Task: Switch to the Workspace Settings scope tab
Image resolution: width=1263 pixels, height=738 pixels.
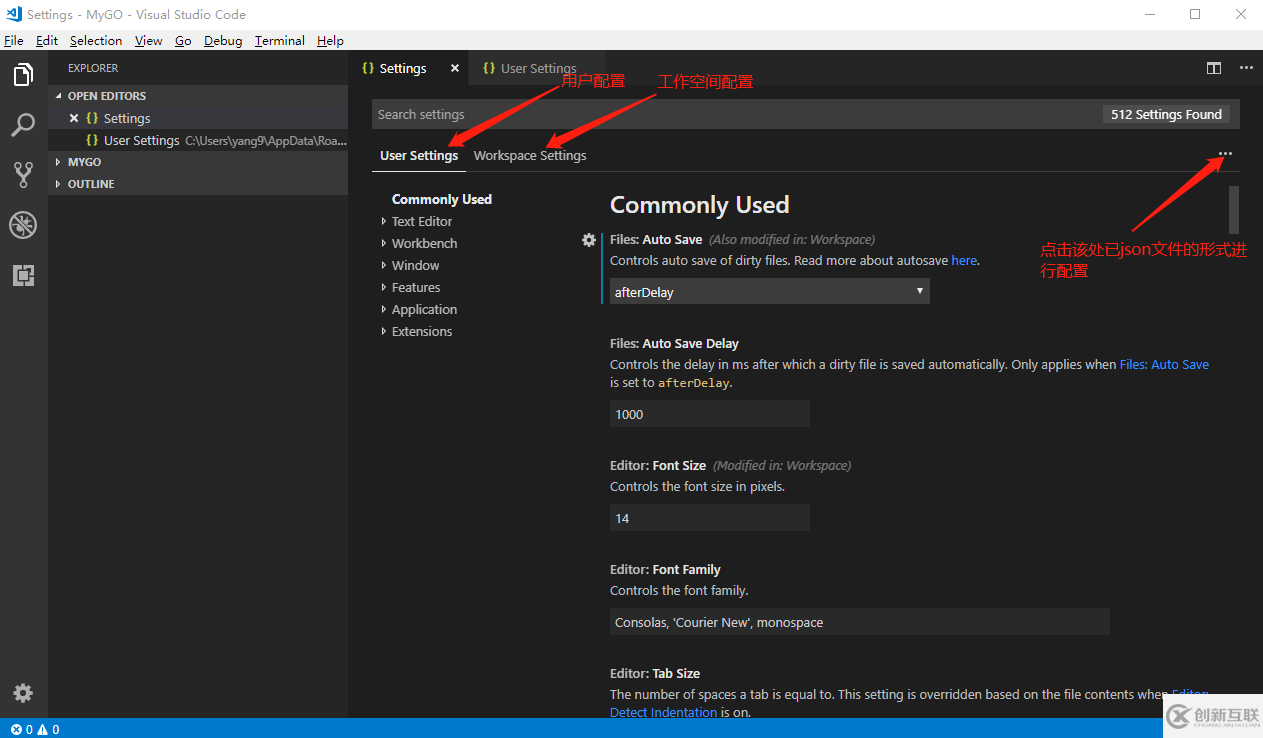Action: coord(530,155)
